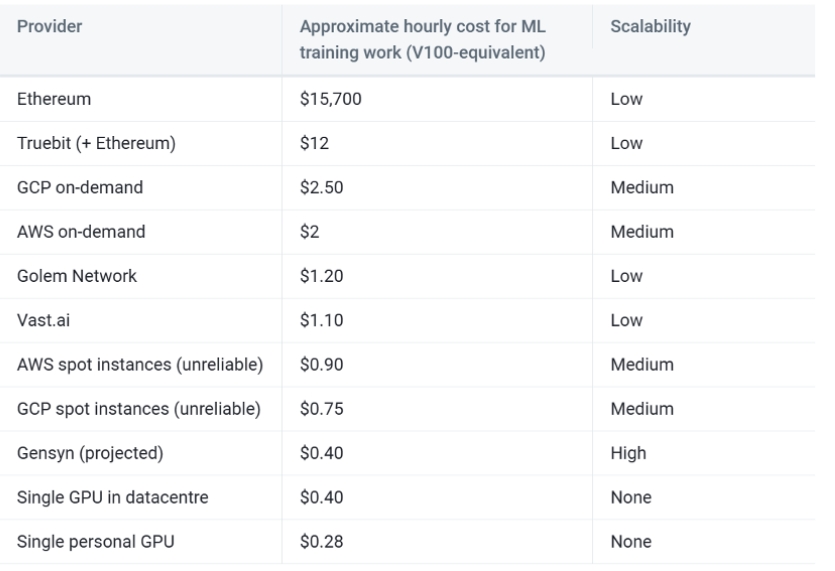Select Golem Network's Low scalability value
Image resolution: width=835 pixels, height=571 pixels.
[626, 276]
